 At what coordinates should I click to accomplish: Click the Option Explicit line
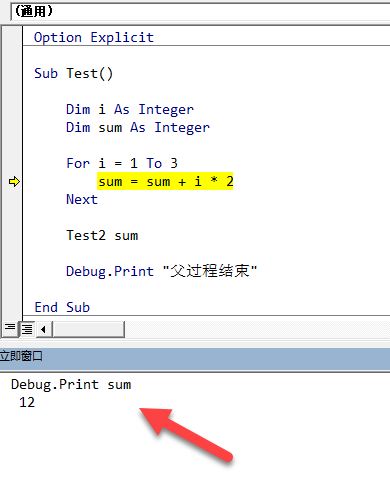point(94,37)
